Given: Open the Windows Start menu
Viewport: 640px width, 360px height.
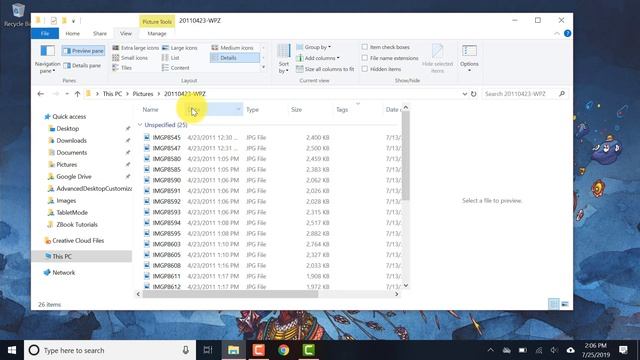Looking at the screenshot, I should pos(12,350).
